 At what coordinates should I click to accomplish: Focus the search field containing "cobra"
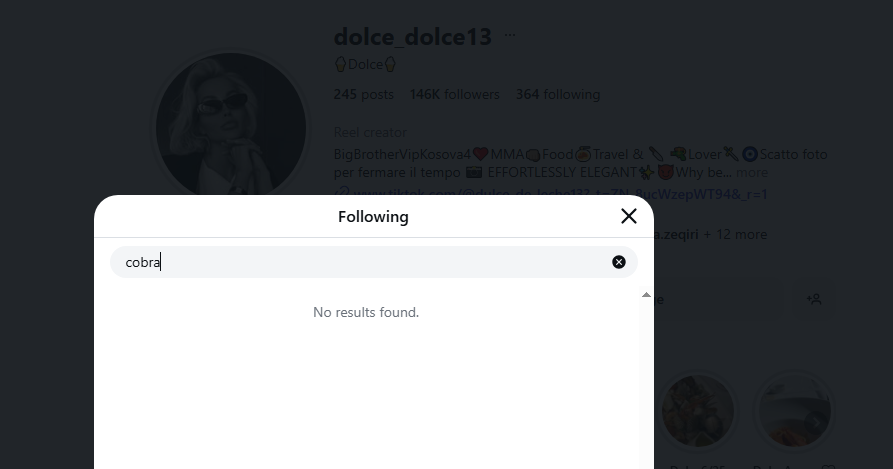click(360, 262)
